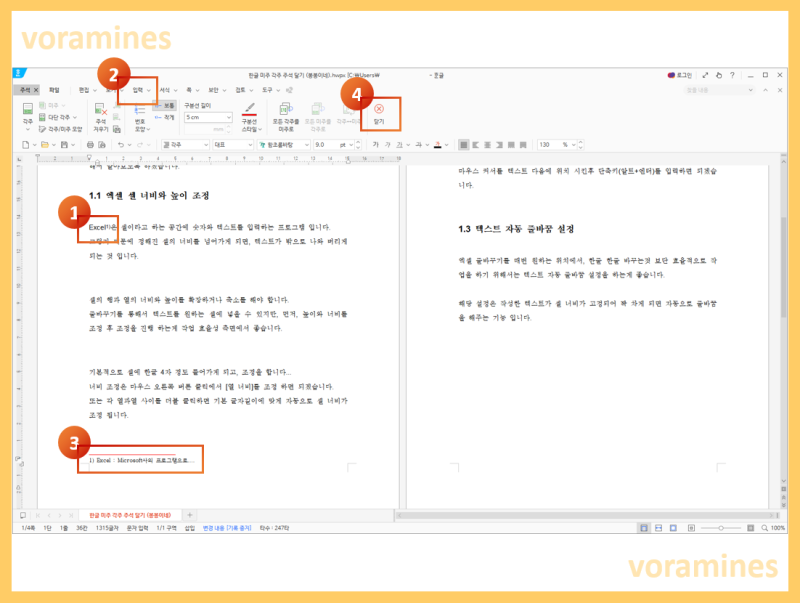Open the paragraph style 각주 dropdown
The height and width of the screenshot is (603, 800).
click(x=185, y=145)
